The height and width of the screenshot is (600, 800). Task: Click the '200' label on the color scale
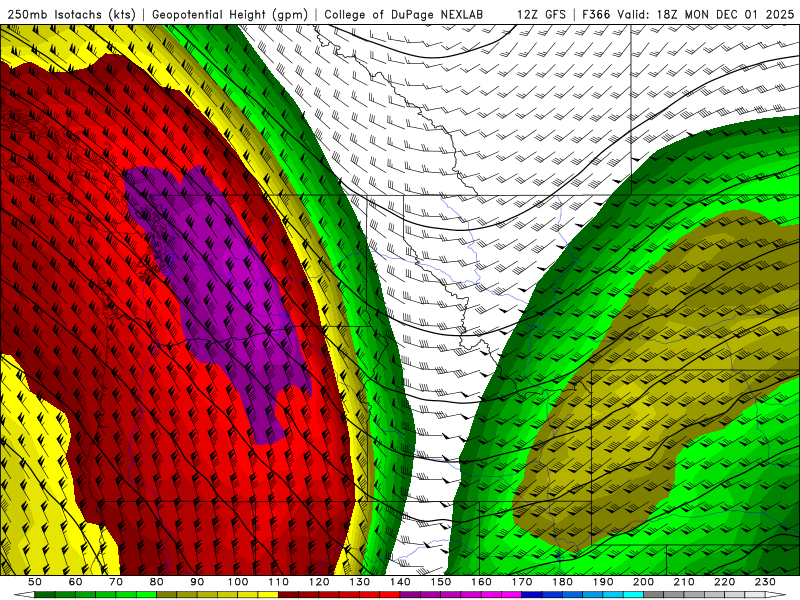click(x=643, y=582)
